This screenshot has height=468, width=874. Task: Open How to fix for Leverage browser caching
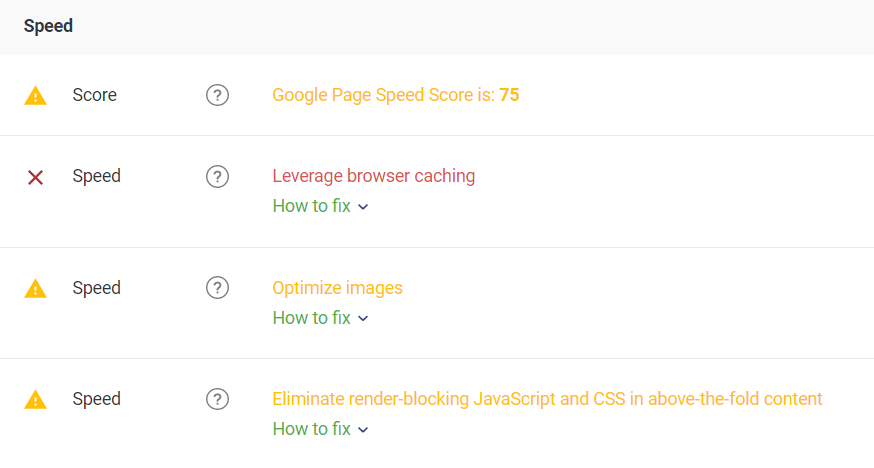point(312,206)
